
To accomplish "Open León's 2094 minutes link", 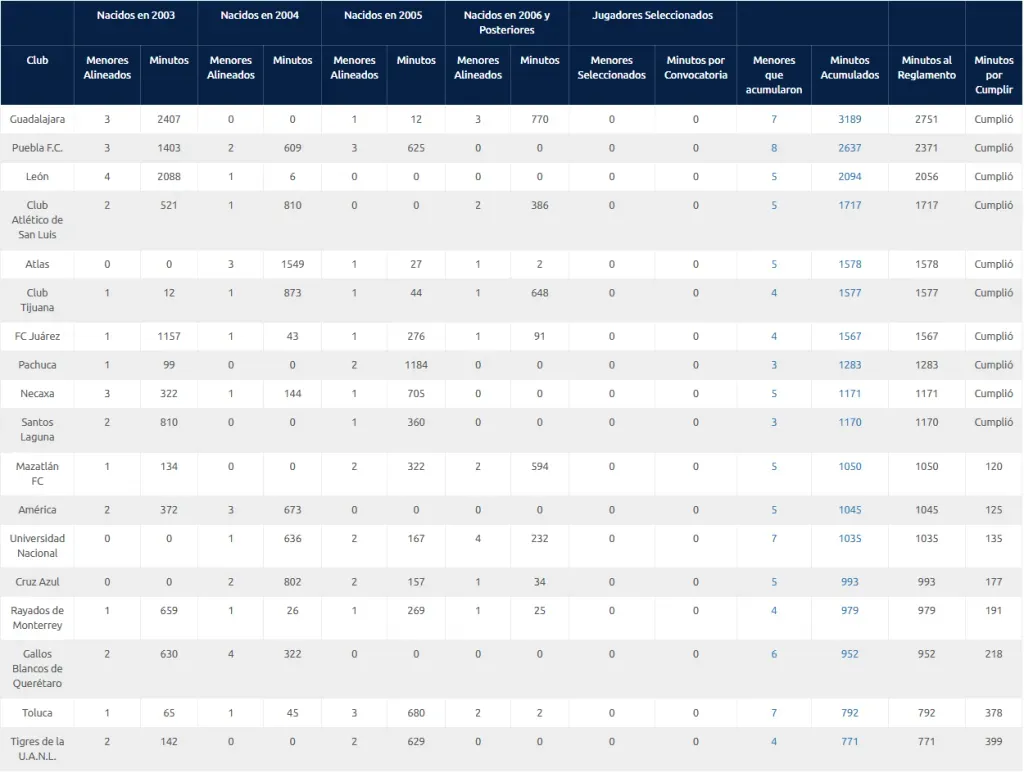I will pyautogui.click(x=849, y=177).
